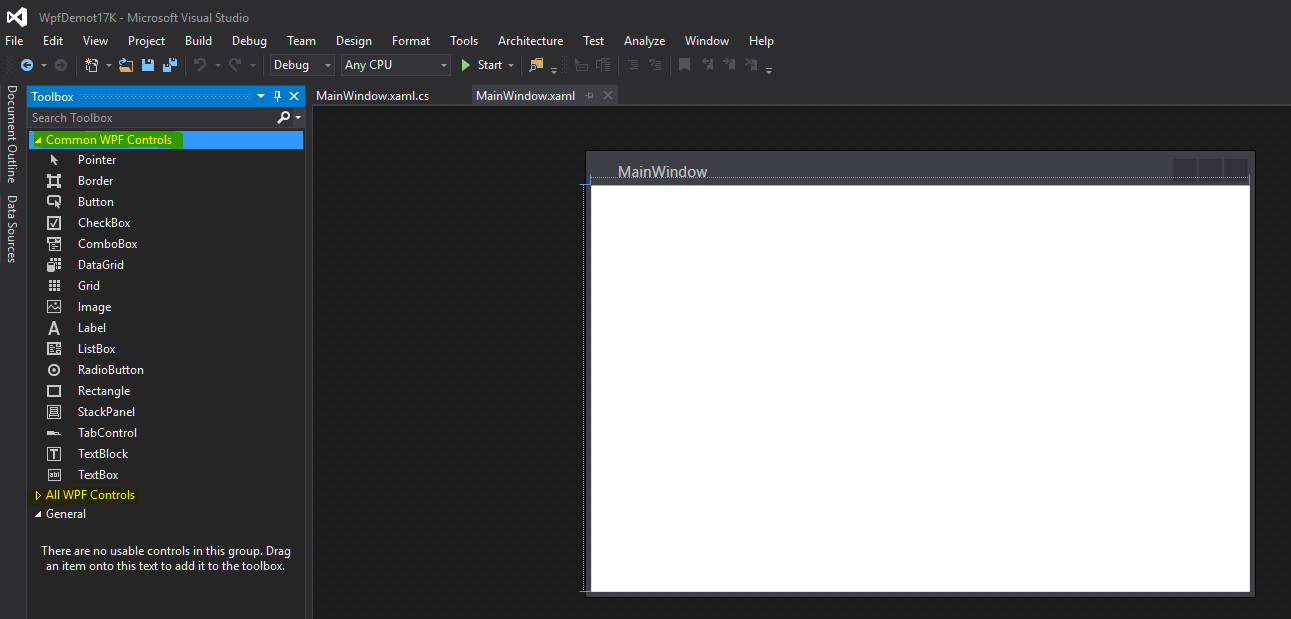1291x619 pixels.
Task: Select the Pointer tool in Toolbox
Action: (x=96, y=160)
